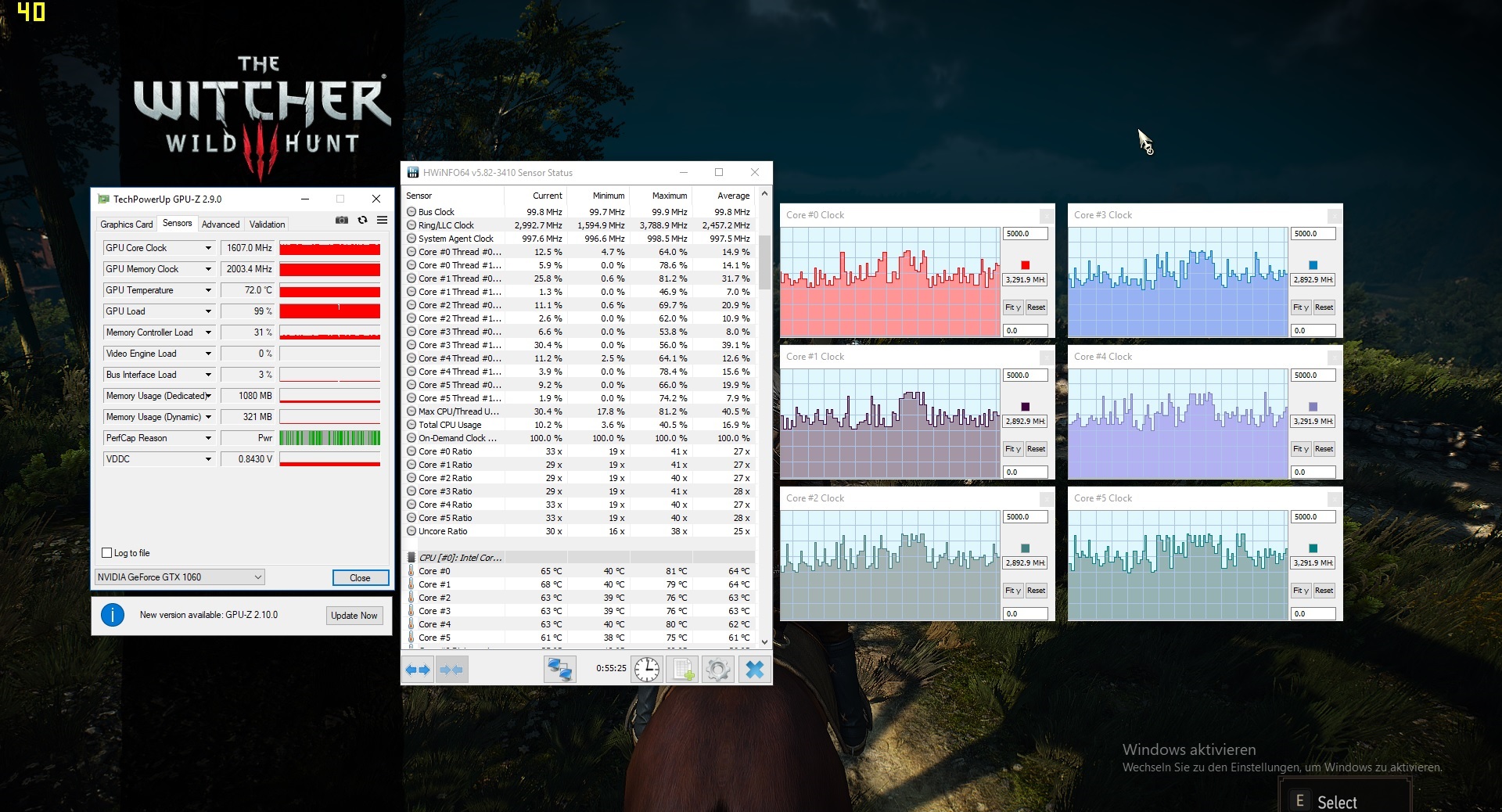
Task: Open the Advanced tab in GPU-Z
Action: (221, 225)
